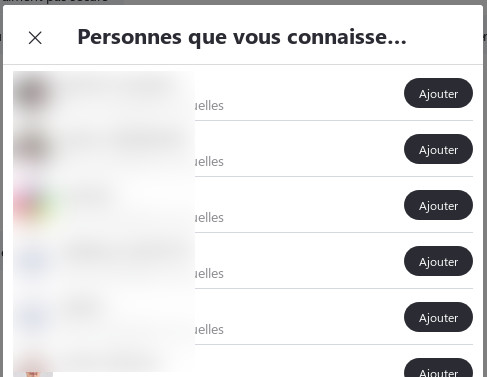Click Ajouter on the third suggestion row
The height and width of the screenshot is (377, 487).
click(x=438, y=205)
